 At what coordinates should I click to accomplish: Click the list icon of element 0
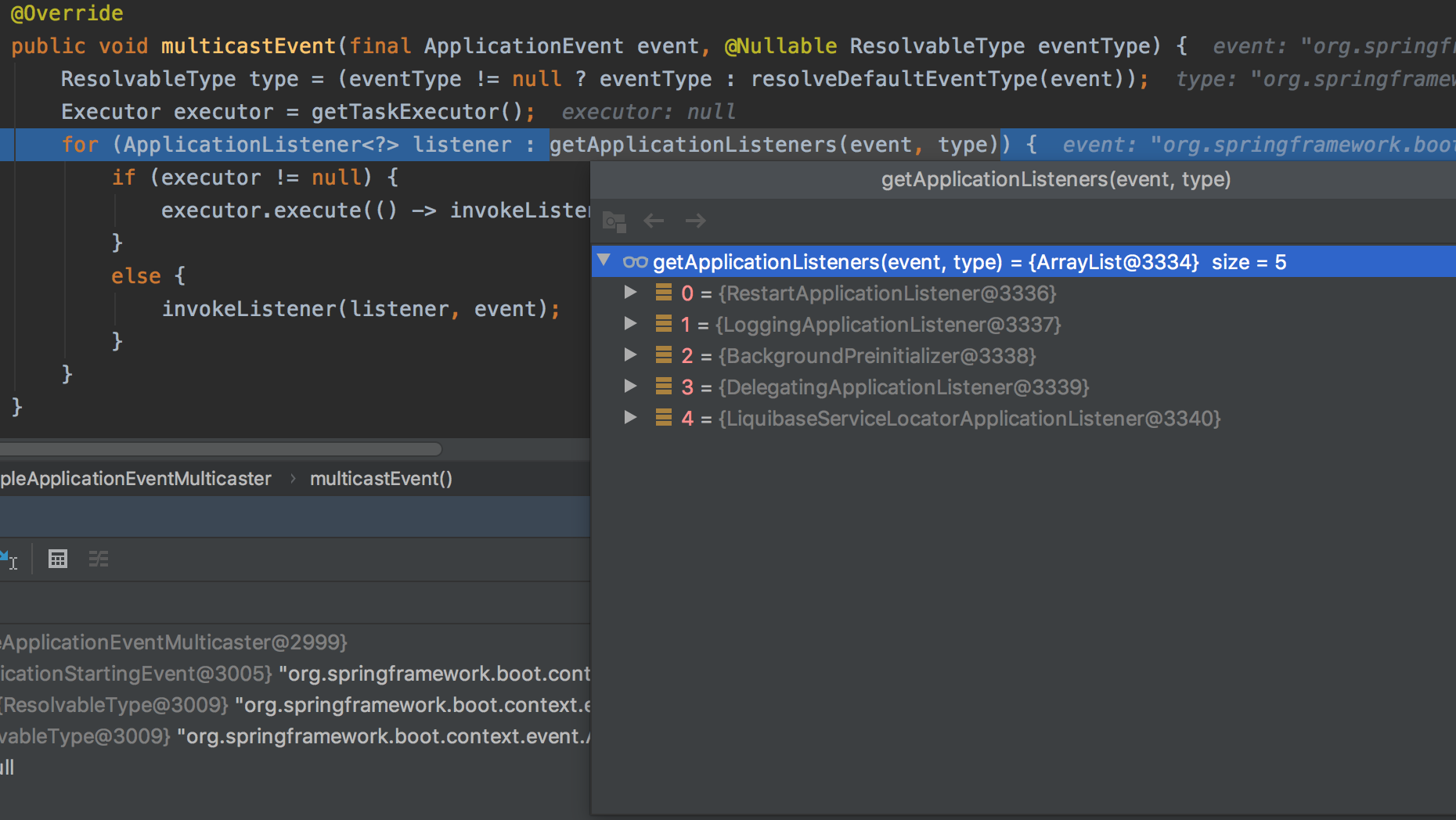click(x=664, y=293)
